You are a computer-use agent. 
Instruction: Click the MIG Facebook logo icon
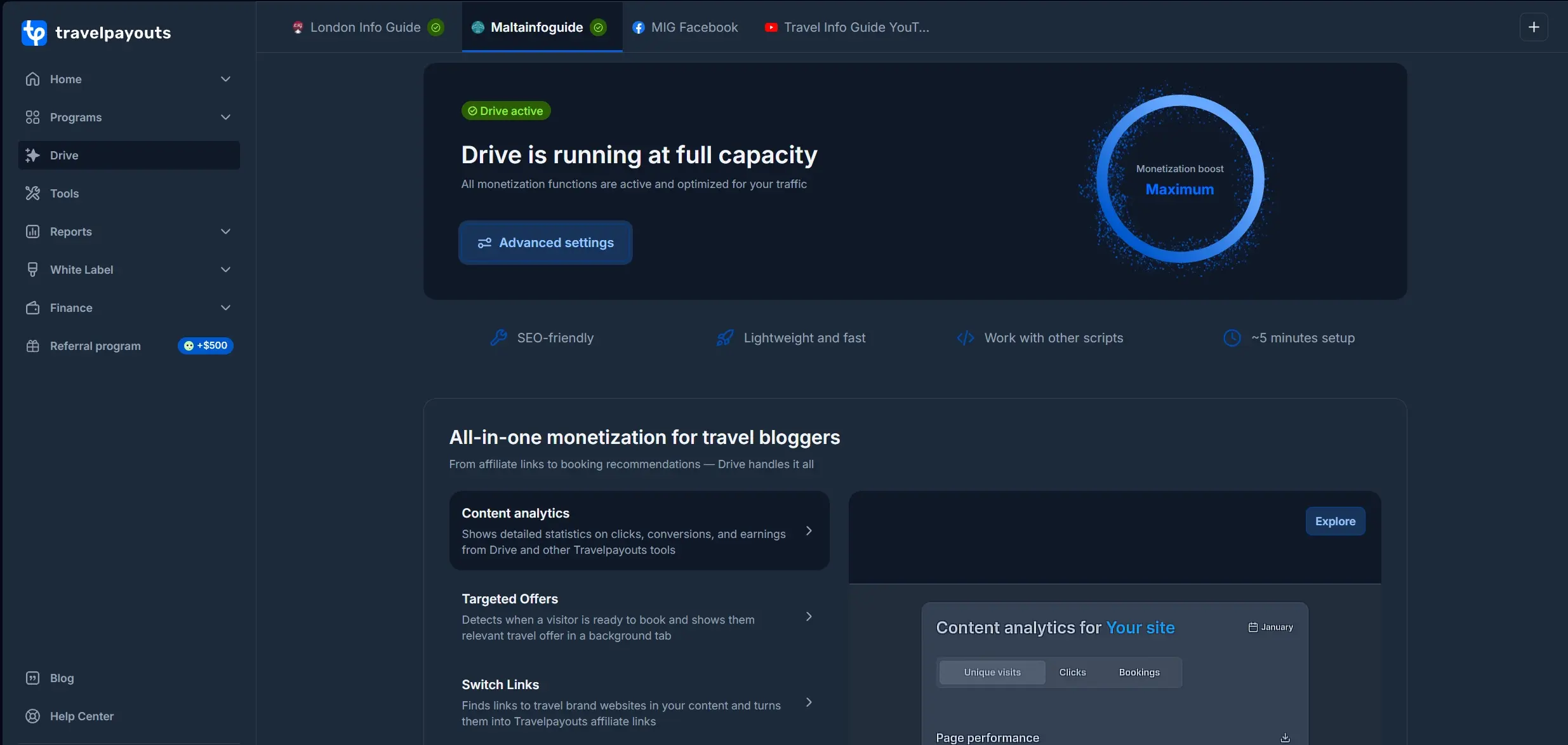(x=639, y=27)
